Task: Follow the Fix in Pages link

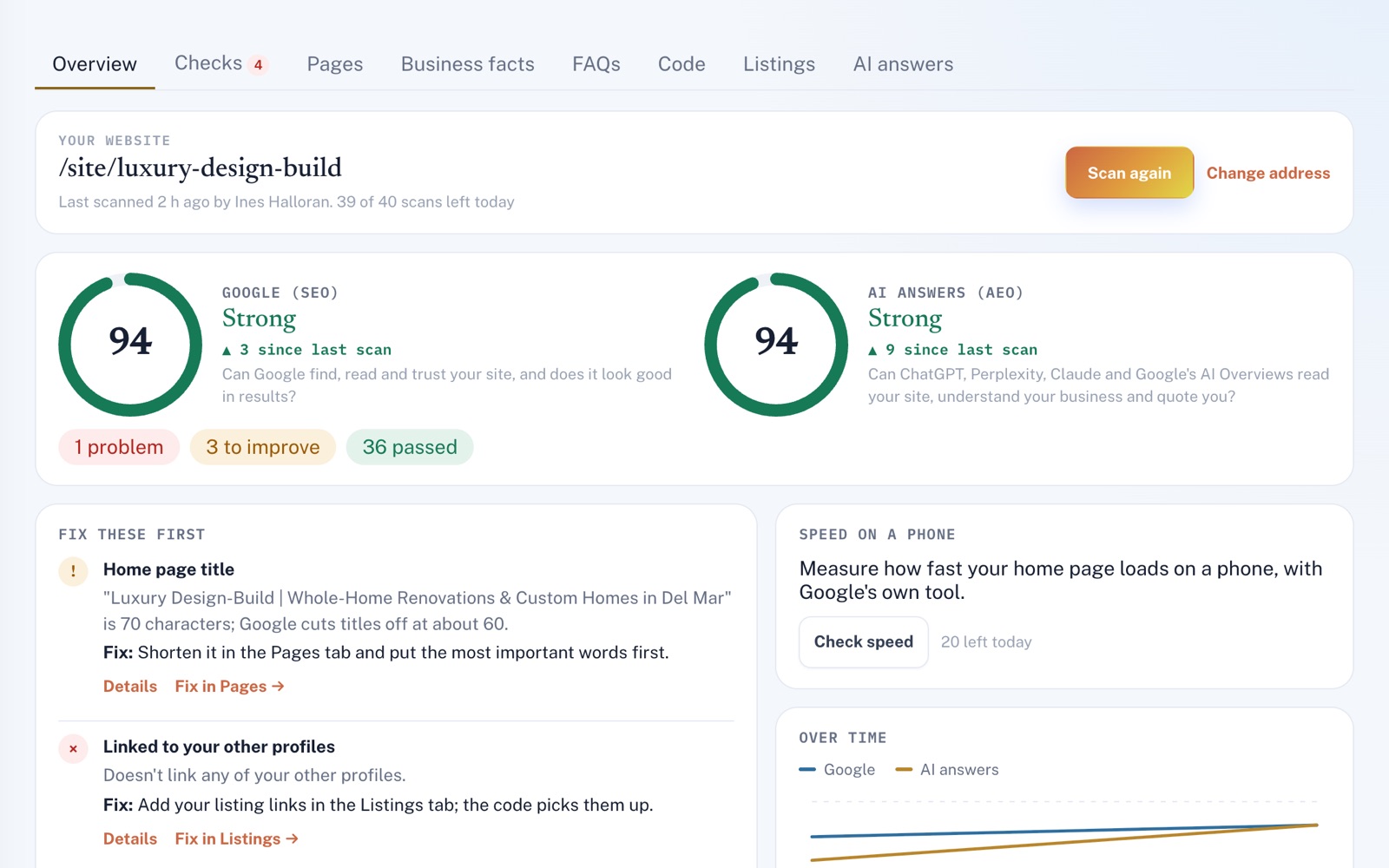Action: pos(230,687)
